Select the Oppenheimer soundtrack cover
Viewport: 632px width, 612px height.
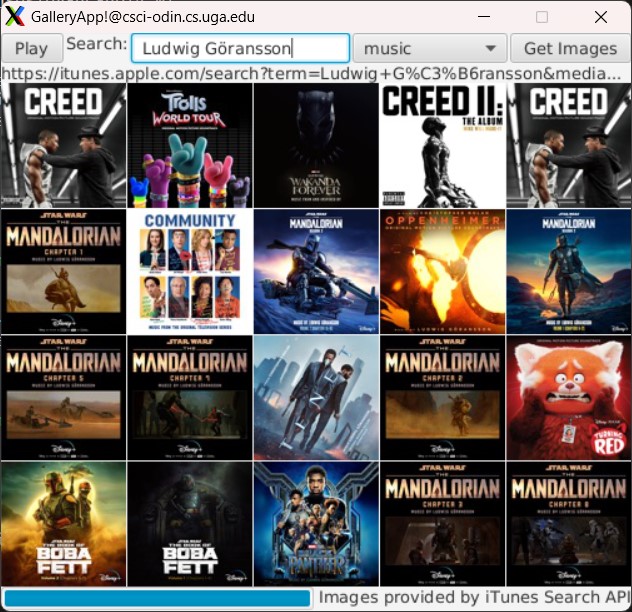click(443, 271)
